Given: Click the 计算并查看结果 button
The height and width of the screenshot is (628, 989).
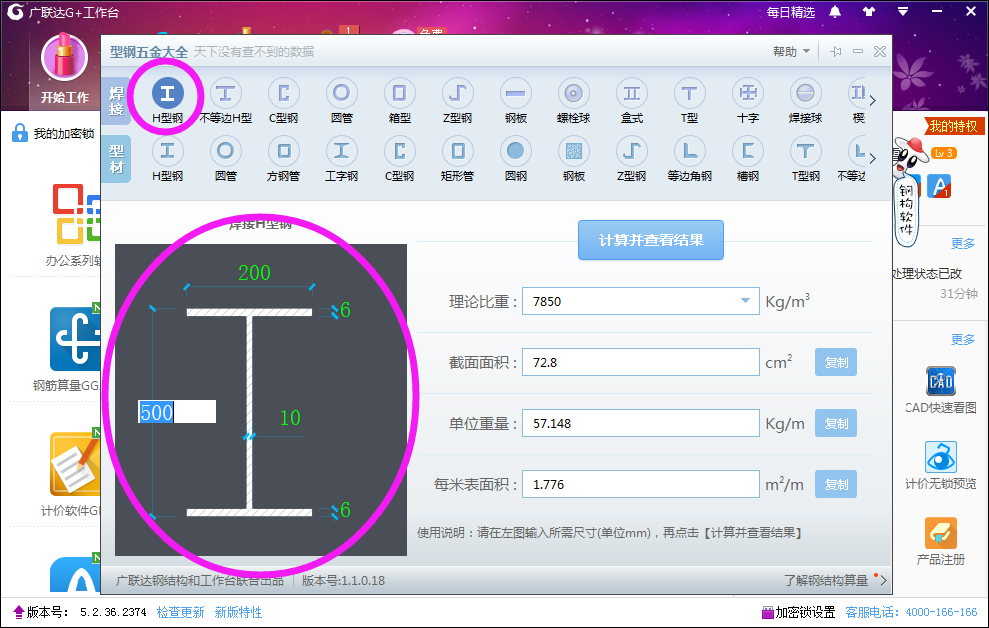Looking at the screenshot, I should pyautogui.click(x=650, y=240).
